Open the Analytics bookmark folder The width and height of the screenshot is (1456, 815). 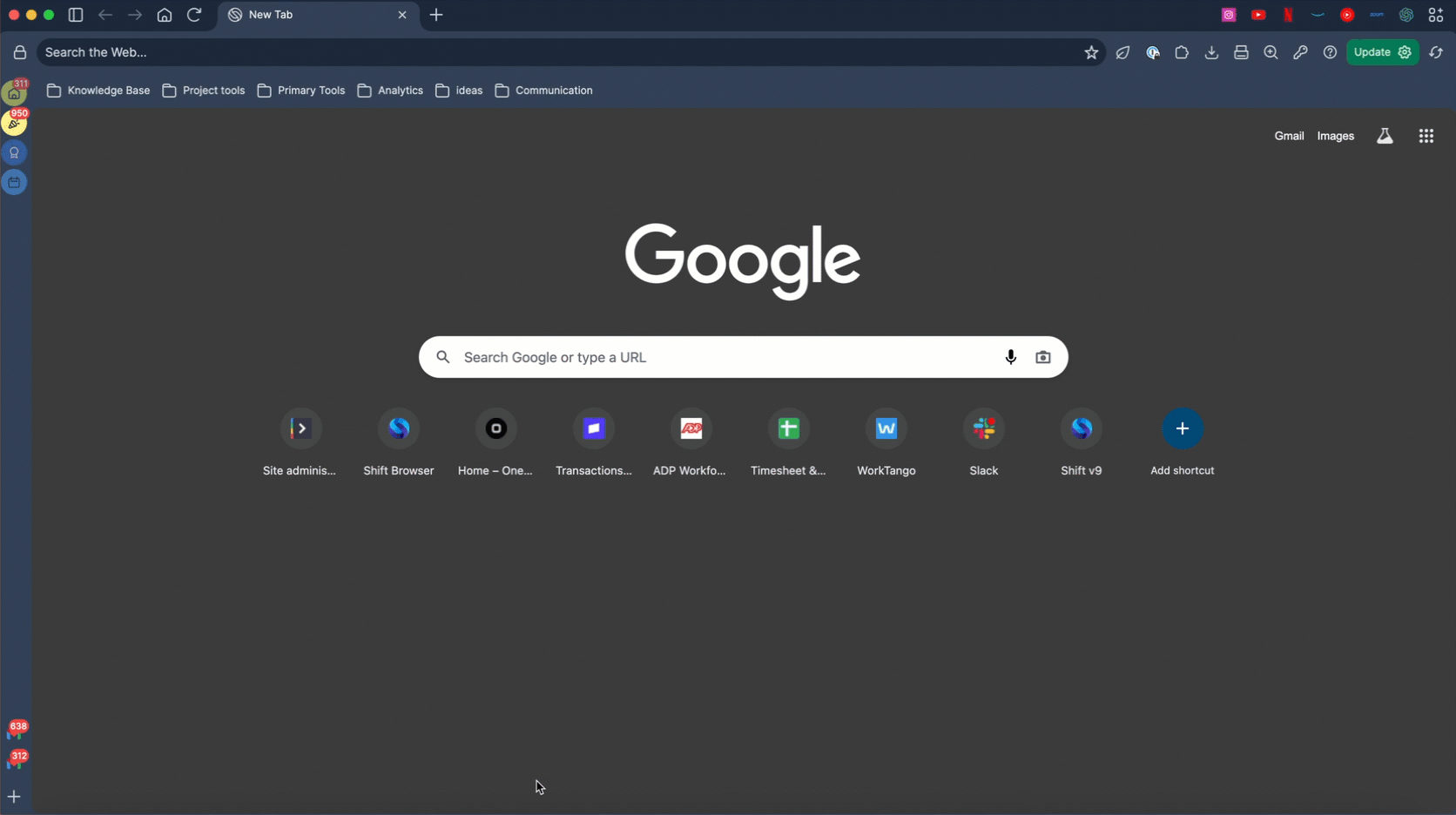click(390, 91)
